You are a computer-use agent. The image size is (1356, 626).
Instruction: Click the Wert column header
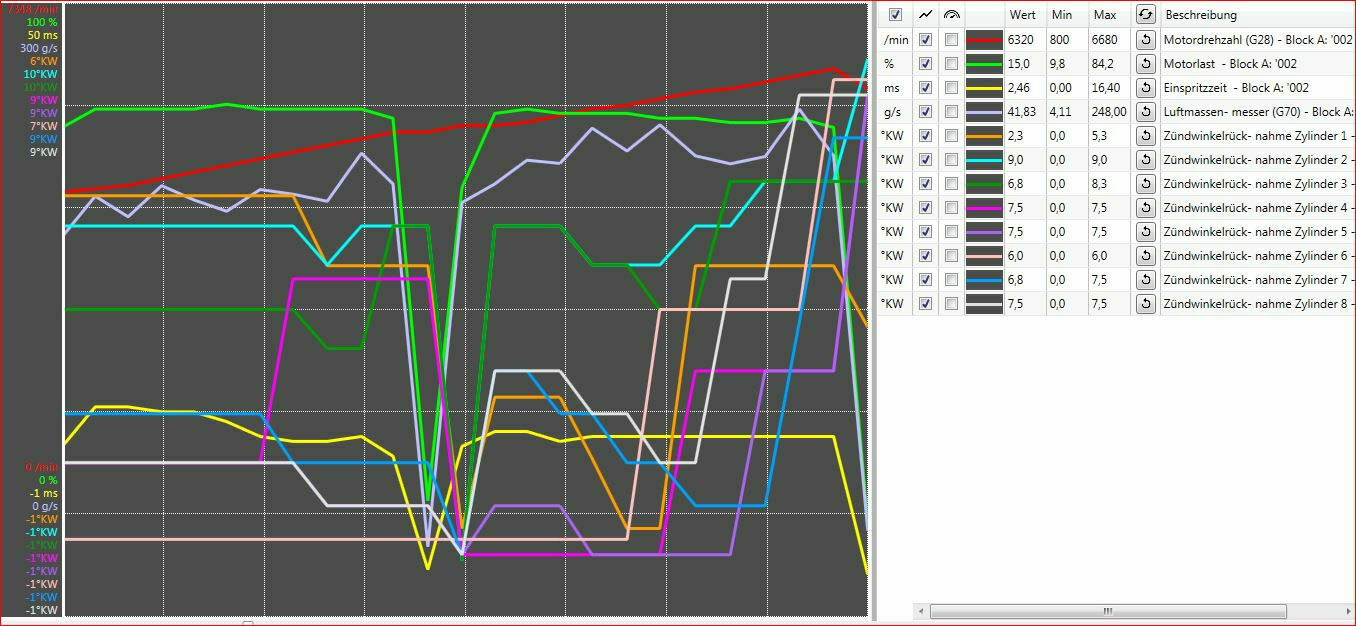click(x=1023, y=15)
